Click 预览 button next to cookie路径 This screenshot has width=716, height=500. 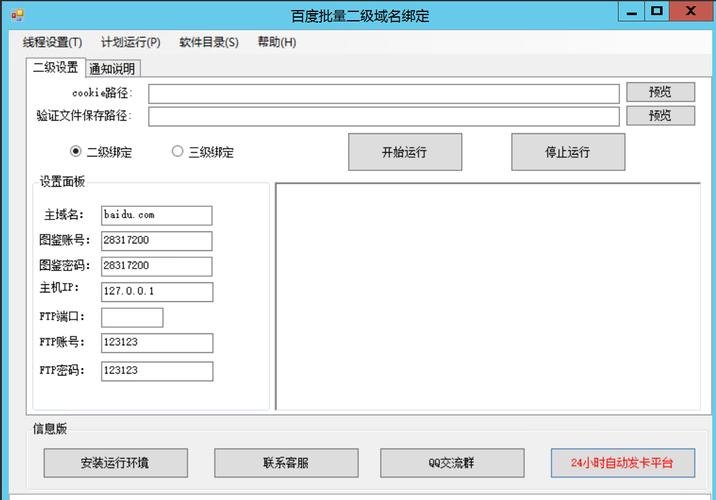[660, 92]
